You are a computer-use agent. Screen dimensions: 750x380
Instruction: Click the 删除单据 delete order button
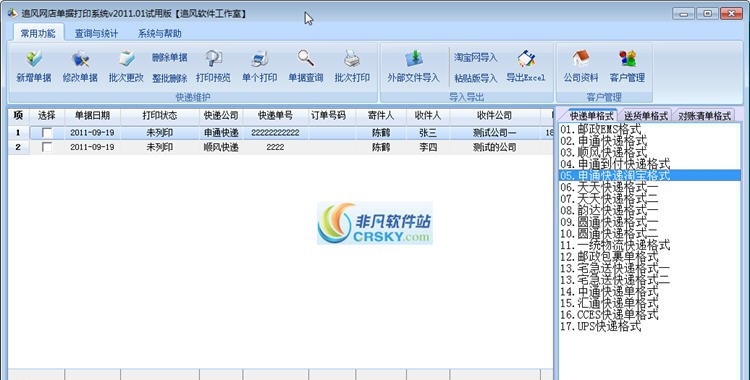(x=170, y=58)
